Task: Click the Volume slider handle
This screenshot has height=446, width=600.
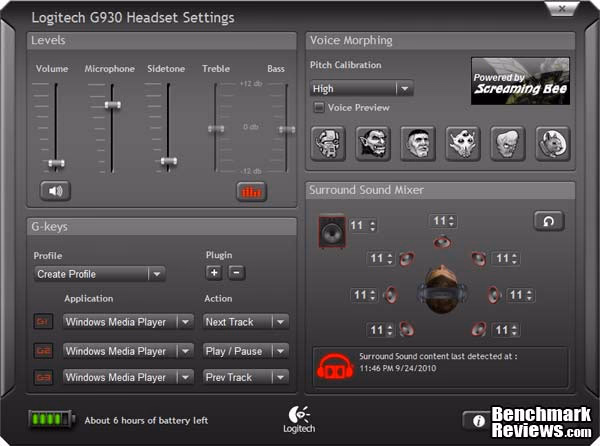Action: point(56,163)
